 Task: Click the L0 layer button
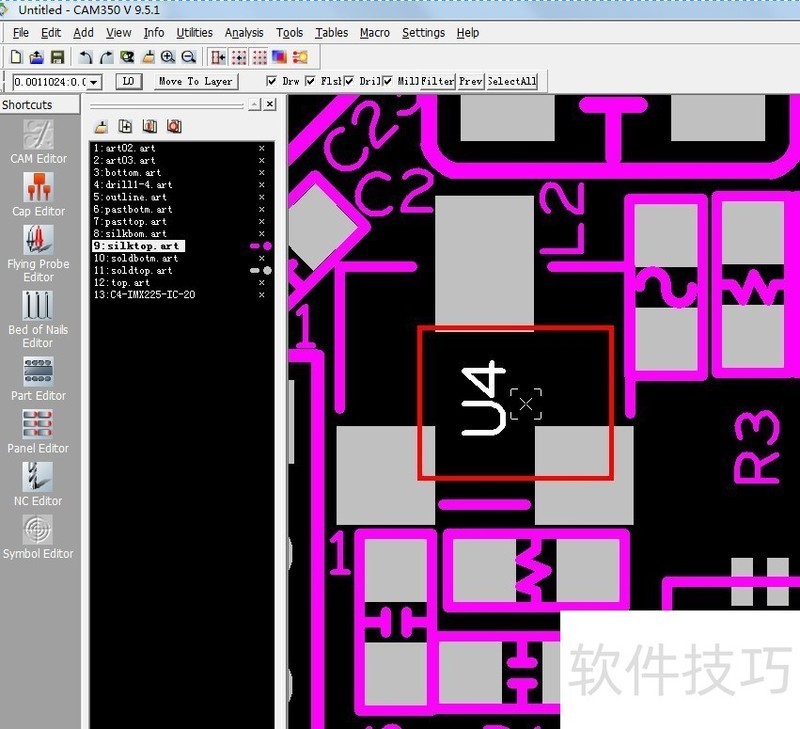coord(129,81)
